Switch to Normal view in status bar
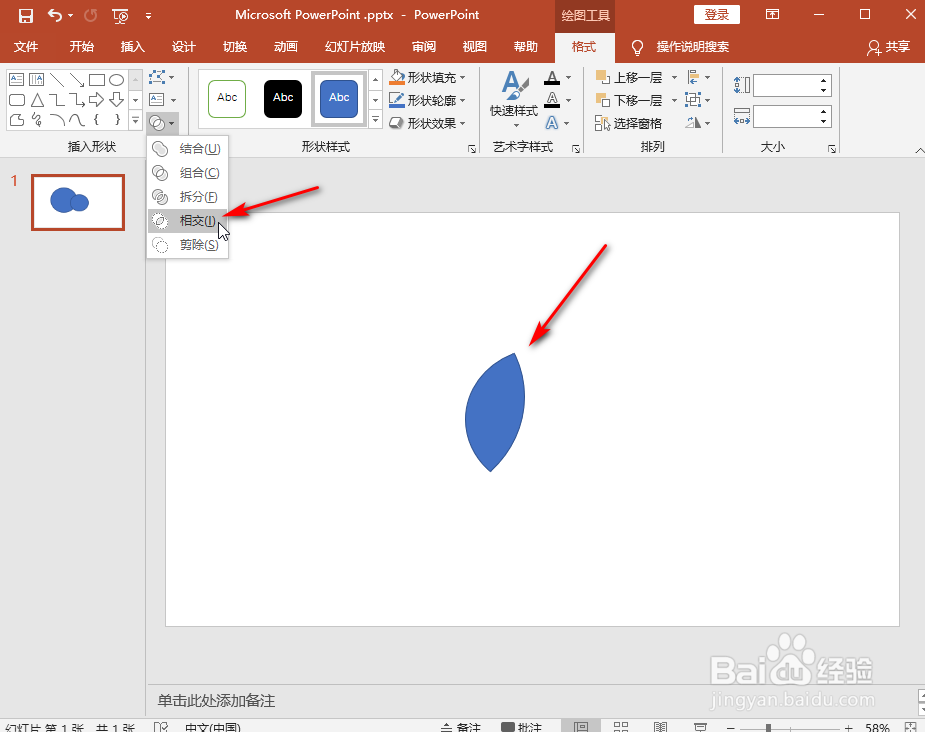925x732 pixels. coord(580,727)
